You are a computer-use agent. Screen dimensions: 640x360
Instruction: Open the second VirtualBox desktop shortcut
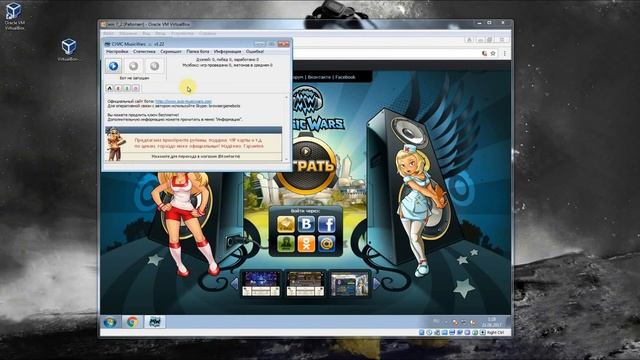coord(68,50)
